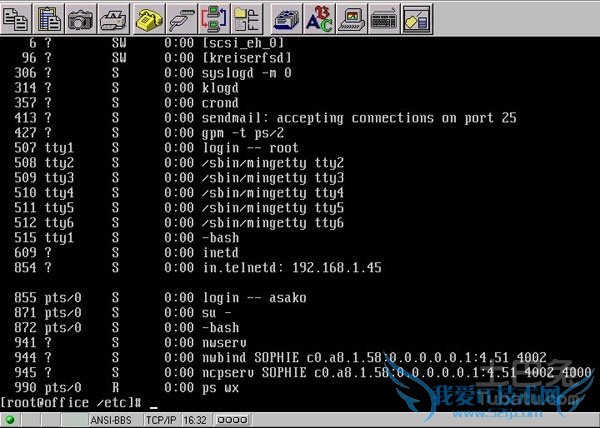600x428 pixels.
Task: Click the in.telnetd: 192.168.1.45 line
Action: tap(198, 267)
